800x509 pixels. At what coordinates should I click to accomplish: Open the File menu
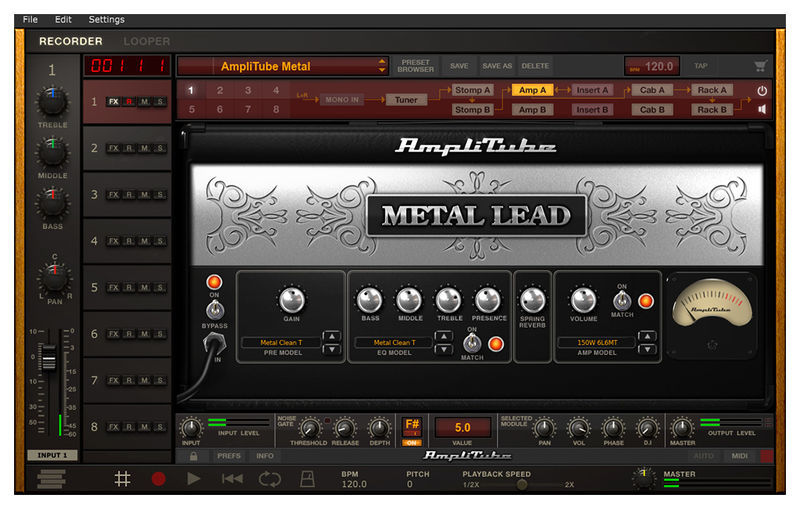(30, 19)
